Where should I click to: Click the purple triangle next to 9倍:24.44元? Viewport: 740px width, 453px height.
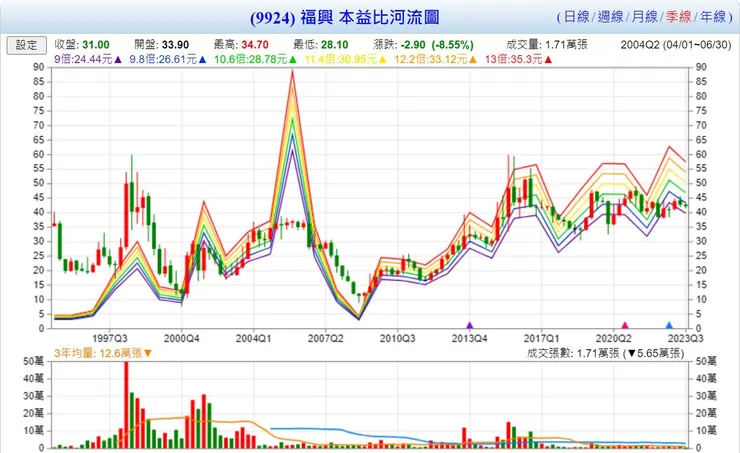(x=118, y=60)
